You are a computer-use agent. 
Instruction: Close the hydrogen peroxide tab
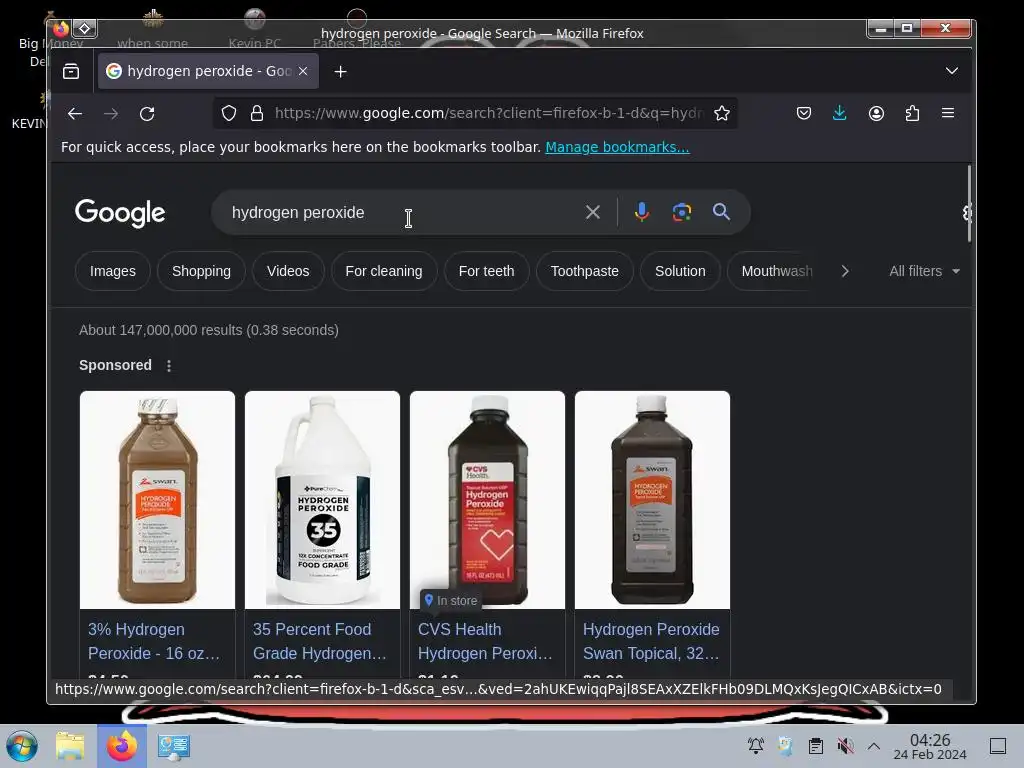303,71
